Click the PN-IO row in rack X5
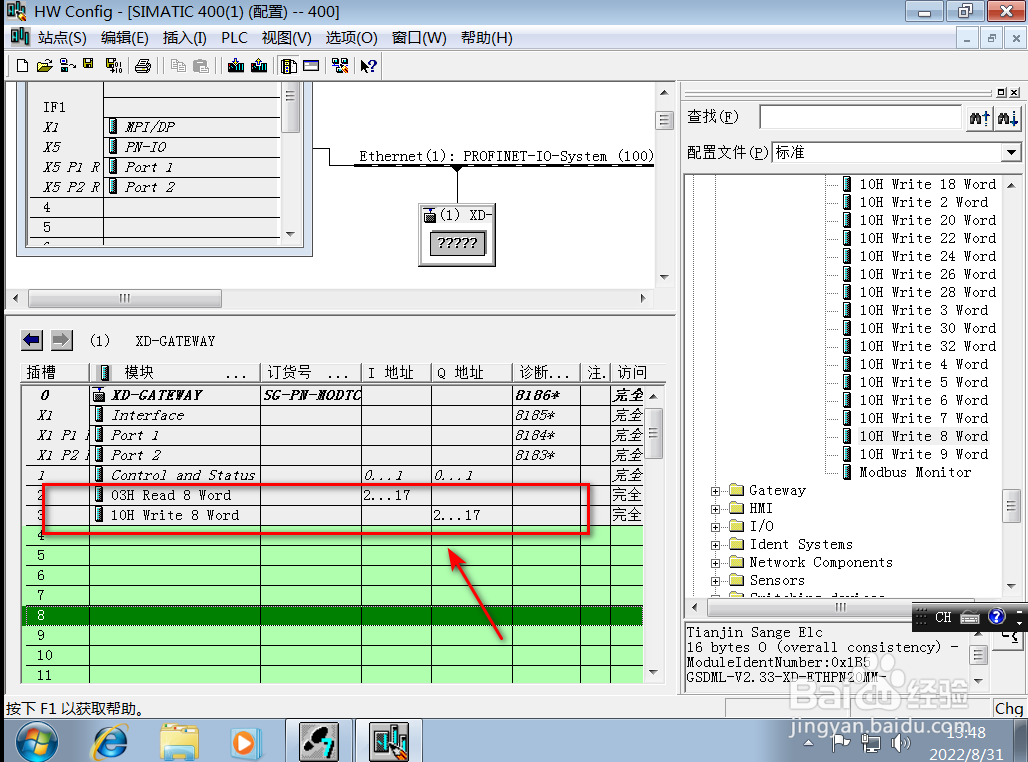 pyautogui.click(x=154, y=147)
